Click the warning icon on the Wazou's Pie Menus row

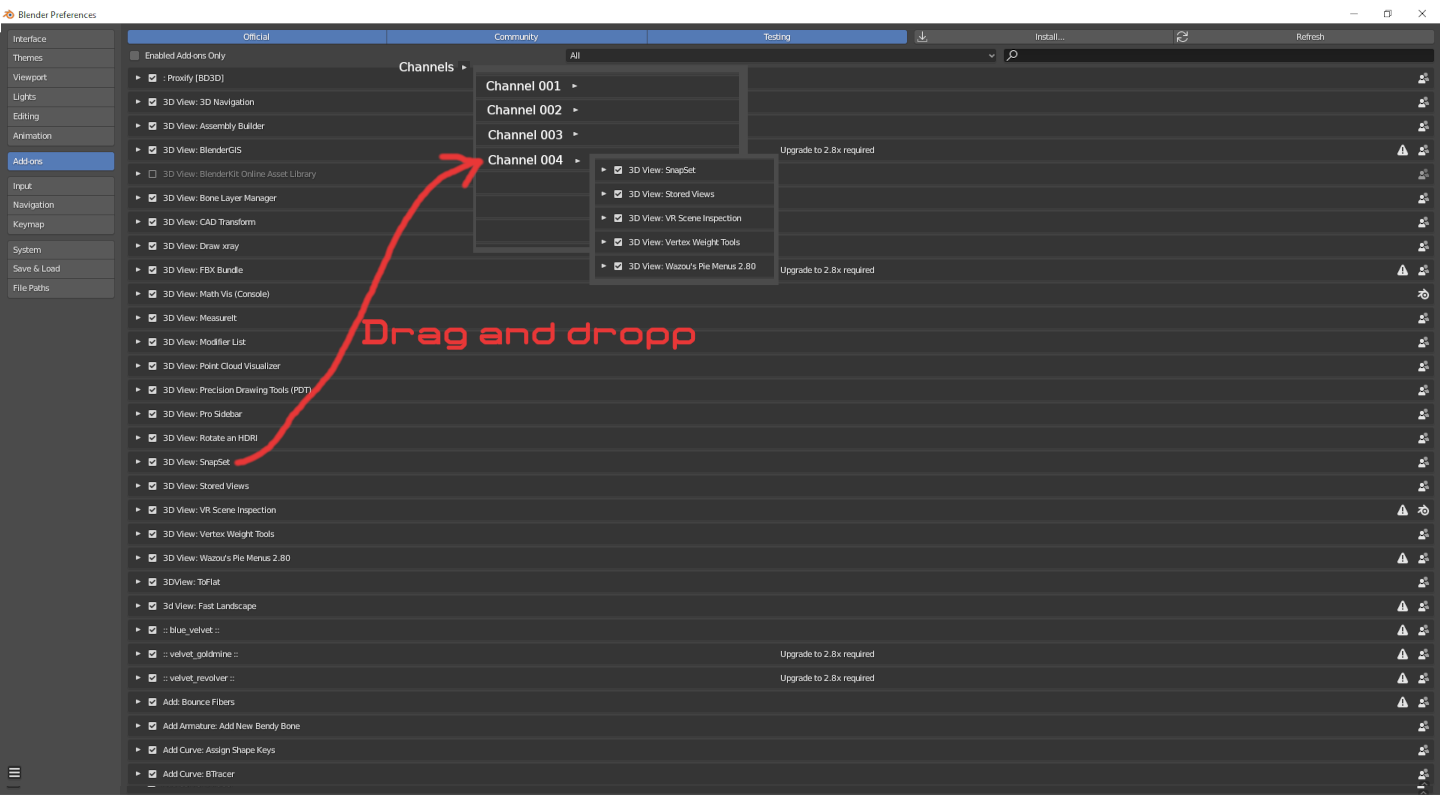click(x=1403, y=558)
